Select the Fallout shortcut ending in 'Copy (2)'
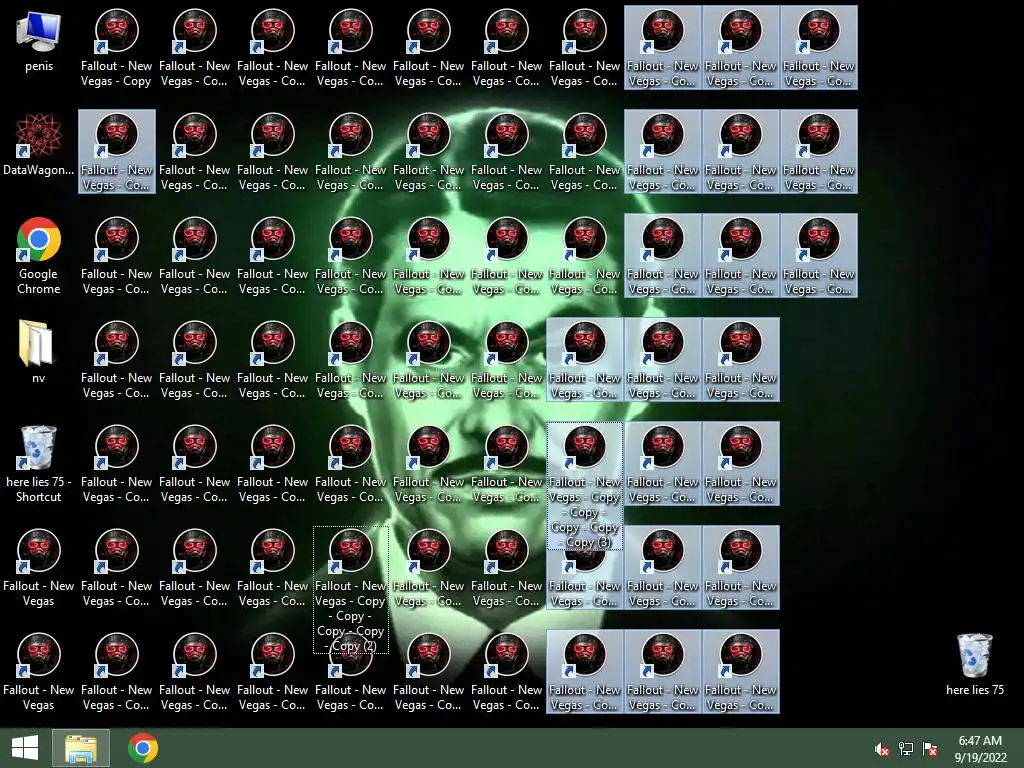Viewport: 1024px width, 768px height. click(x=351, y=589)
